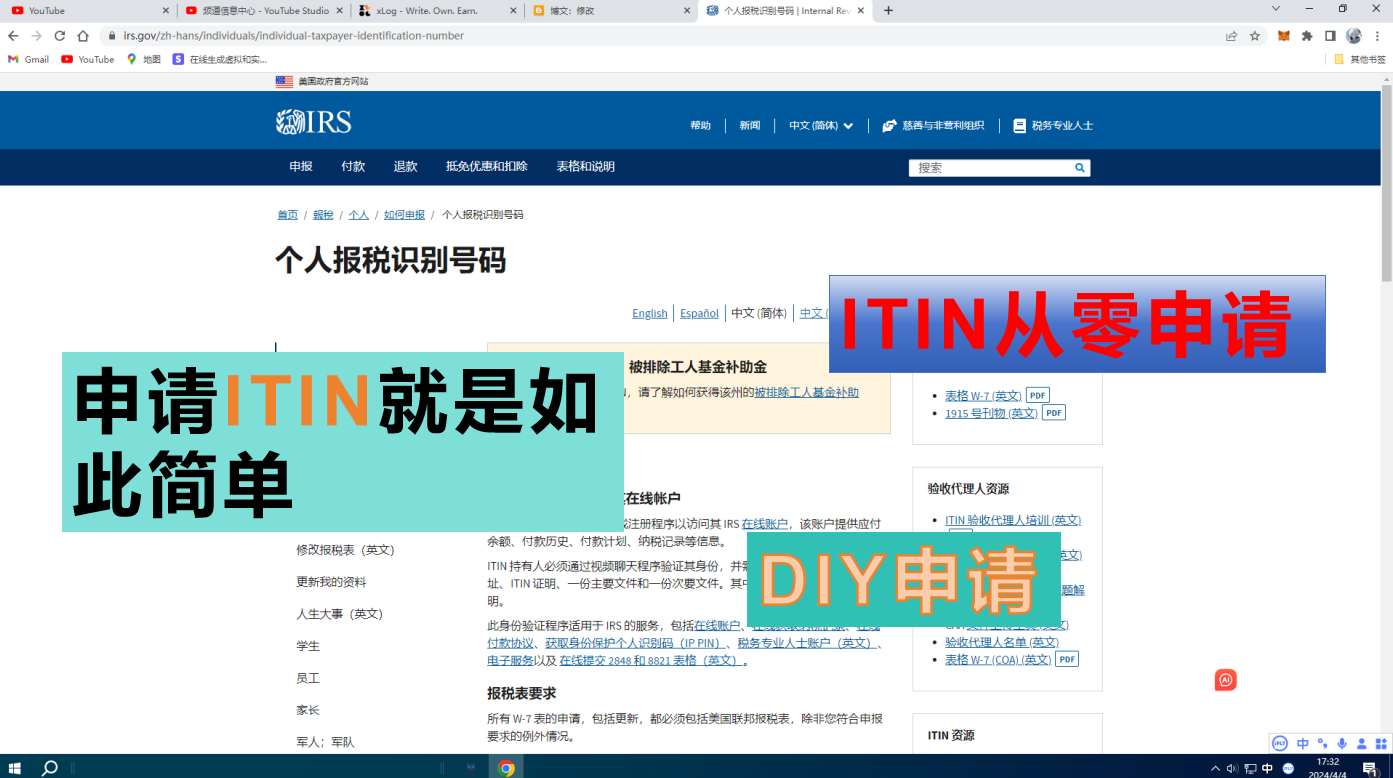
Task: Toggle iFLY microphone voice input
Action: tap(1341, 743)
